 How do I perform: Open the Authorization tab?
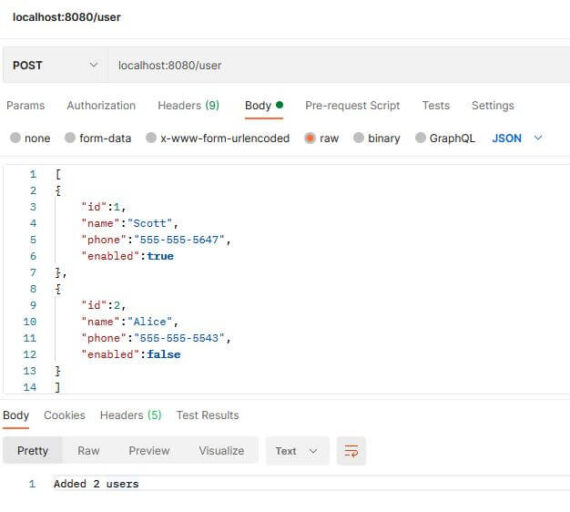coord(101,105)
